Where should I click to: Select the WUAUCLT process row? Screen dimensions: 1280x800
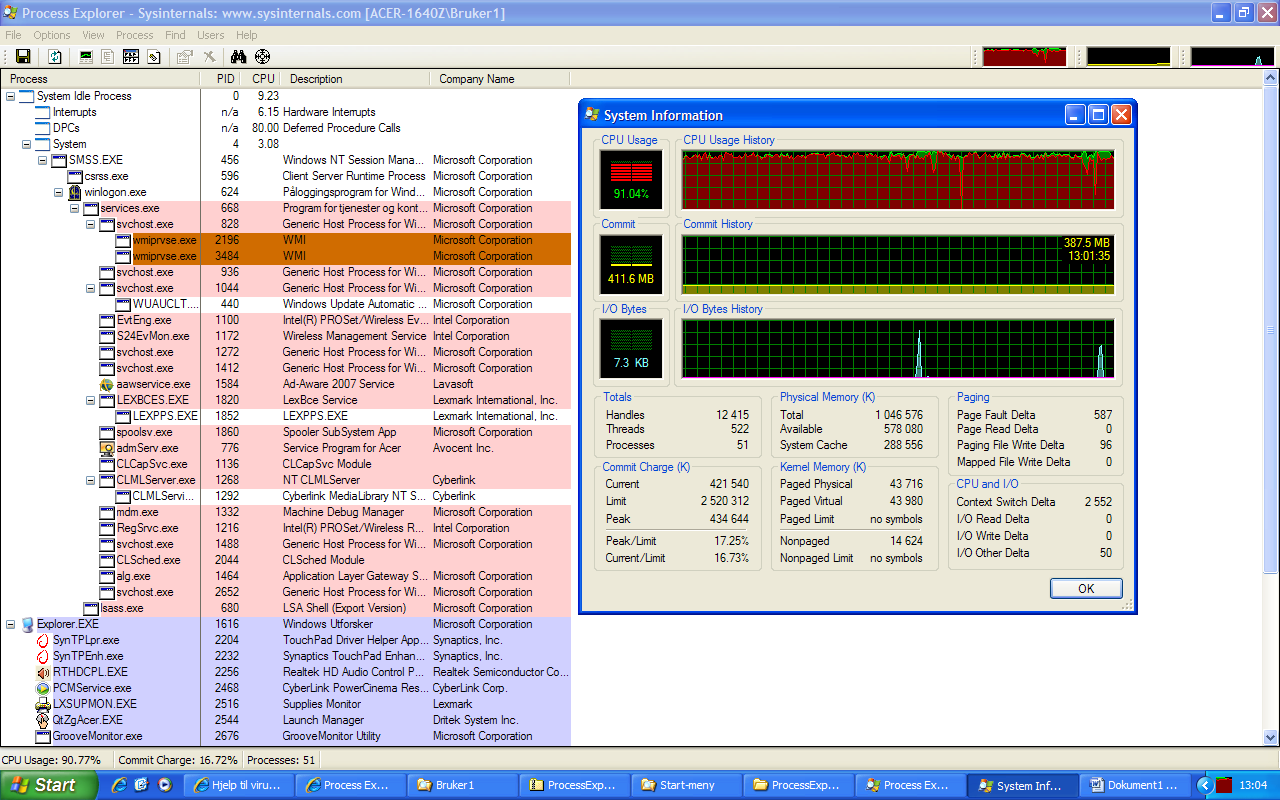point(285,304)
